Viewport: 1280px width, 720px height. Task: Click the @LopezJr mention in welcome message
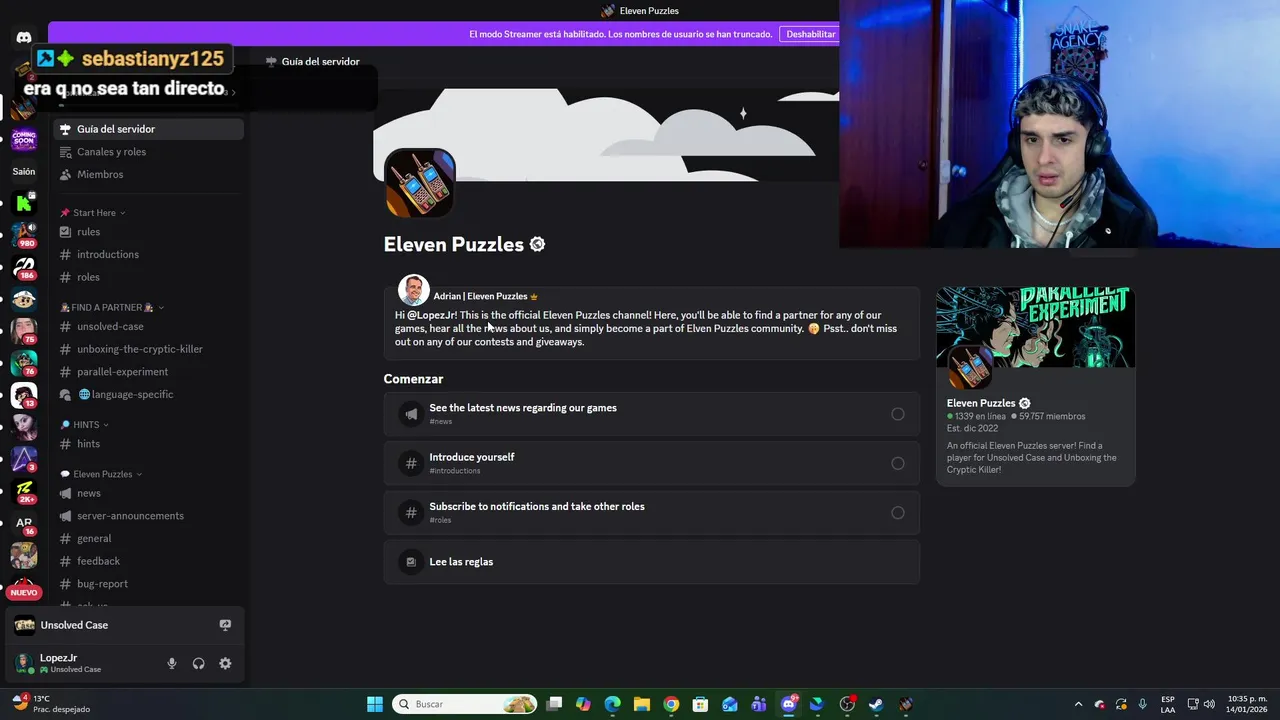coord(431,315)
